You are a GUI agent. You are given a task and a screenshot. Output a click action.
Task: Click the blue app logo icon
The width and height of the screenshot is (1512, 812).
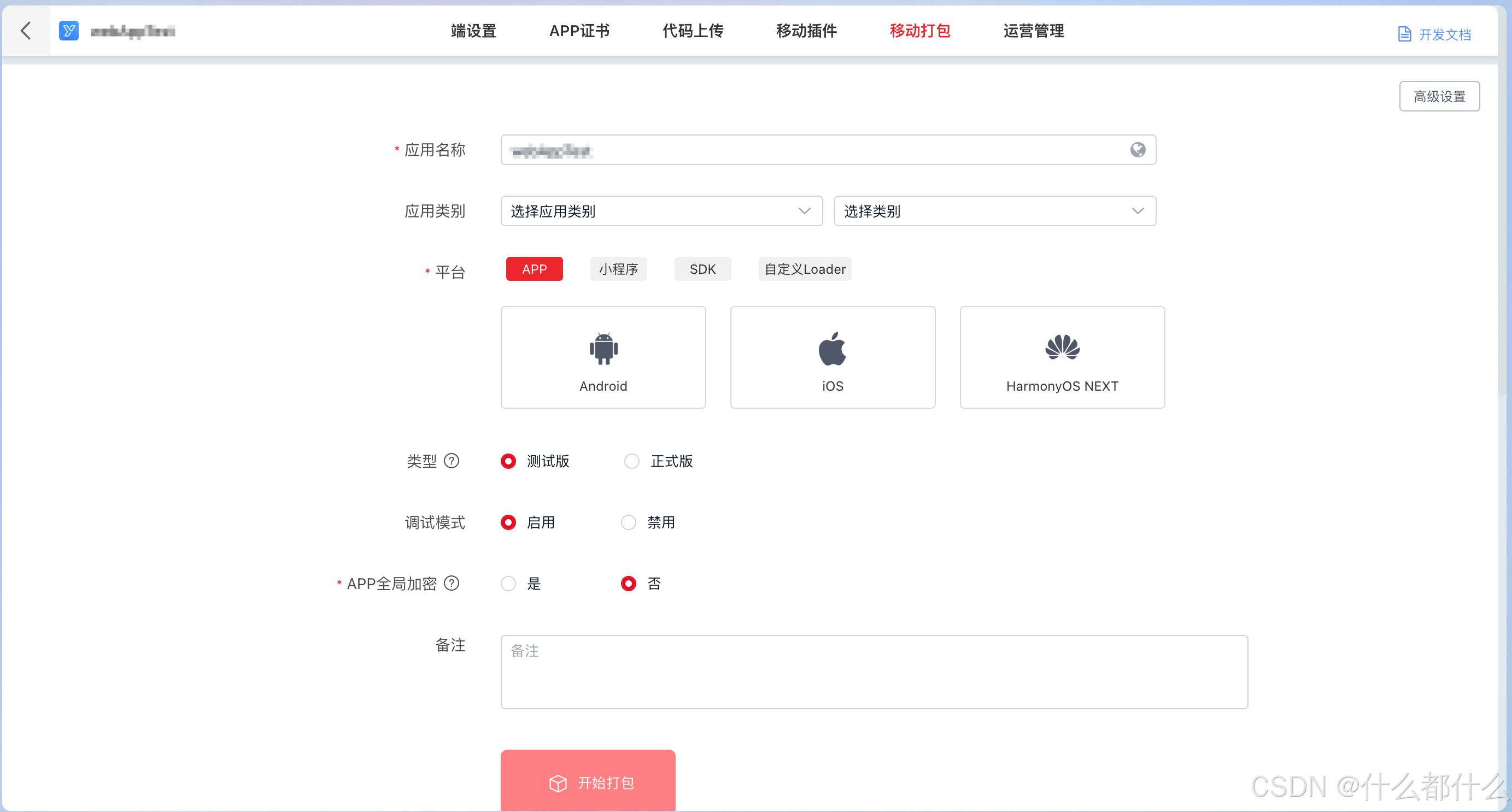tap(69, 31)
